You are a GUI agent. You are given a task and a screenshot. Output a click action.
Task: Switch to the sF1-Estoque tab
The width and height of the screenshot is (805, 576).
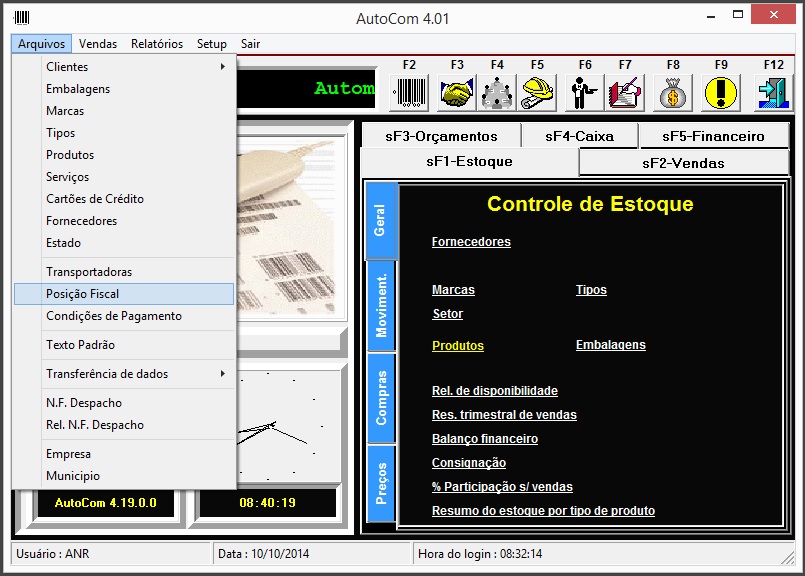point(470,162)
